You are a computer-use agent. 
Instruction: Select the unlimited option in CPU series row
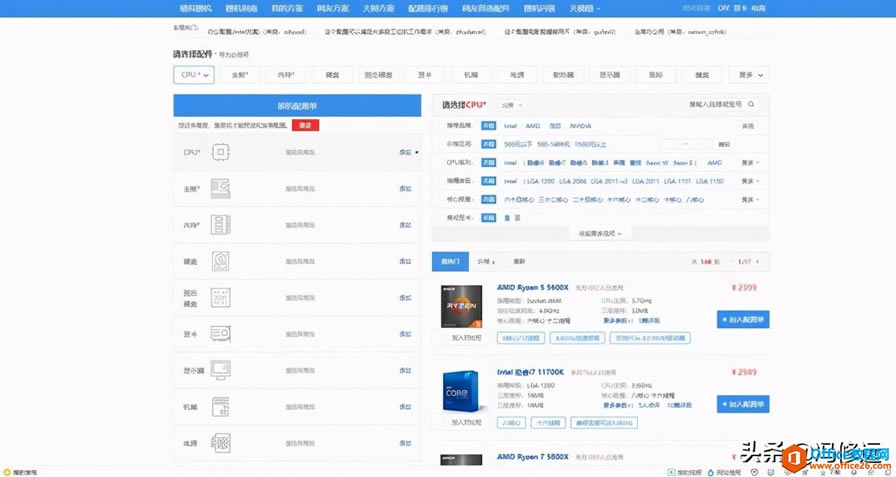489,163
